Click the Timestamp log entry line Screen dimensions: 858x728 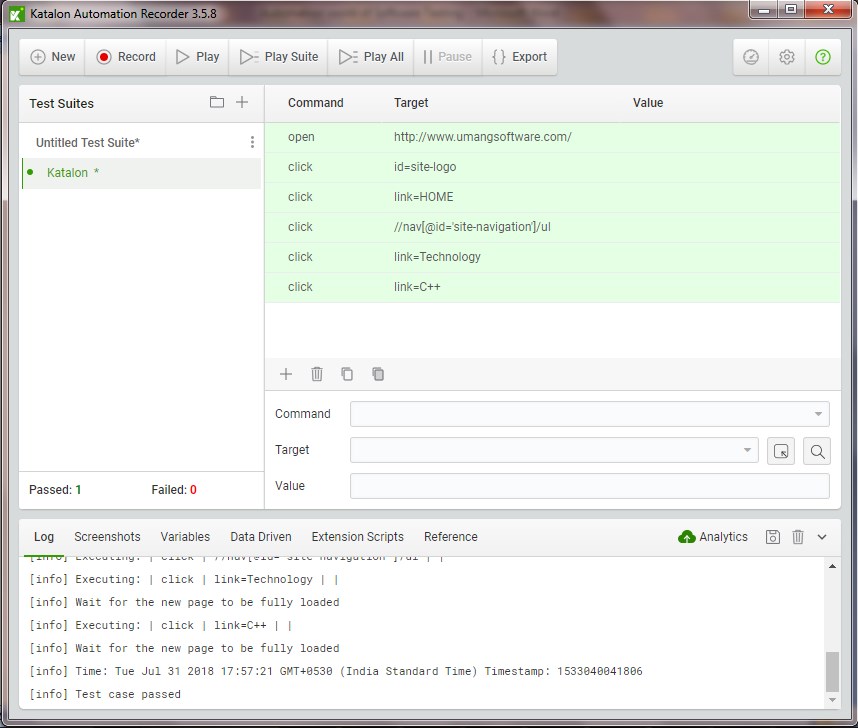(x=336, y=672)
